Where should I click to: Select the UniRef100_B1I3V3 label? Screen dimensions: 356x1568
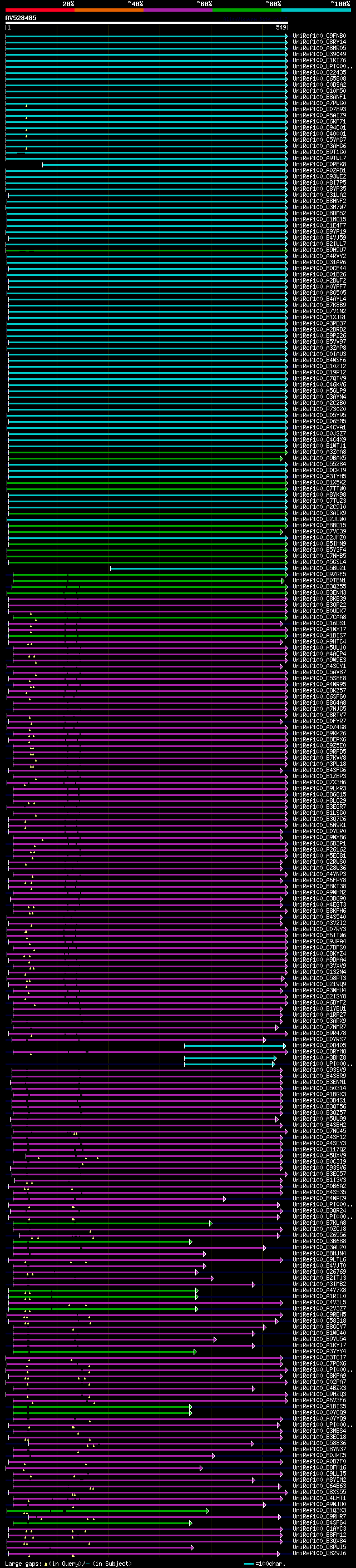[x=319, y=1180]
